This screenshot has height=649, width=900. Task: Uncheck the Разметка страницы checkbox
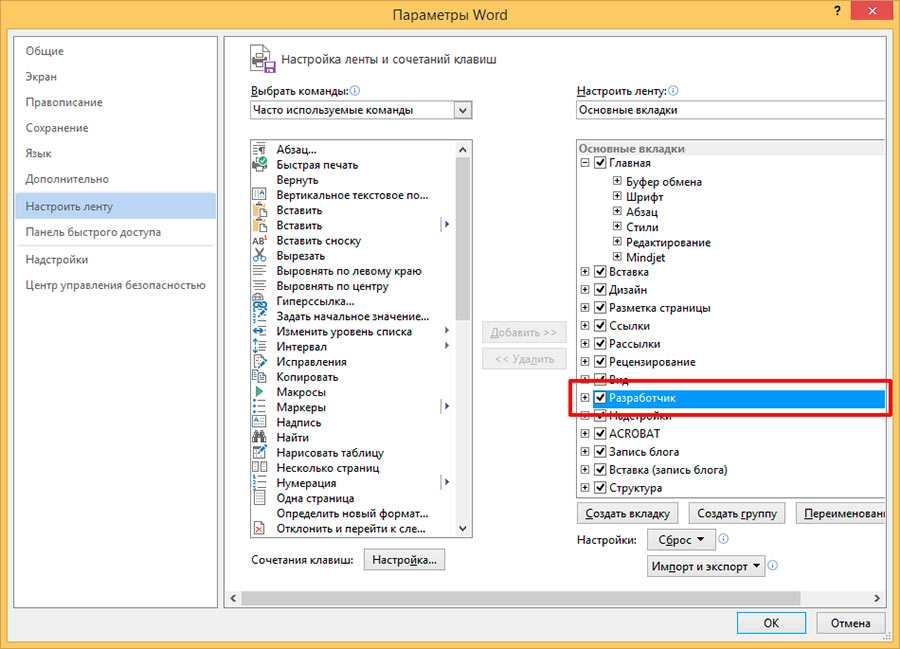pyautogui.click(x=600, y=308)
